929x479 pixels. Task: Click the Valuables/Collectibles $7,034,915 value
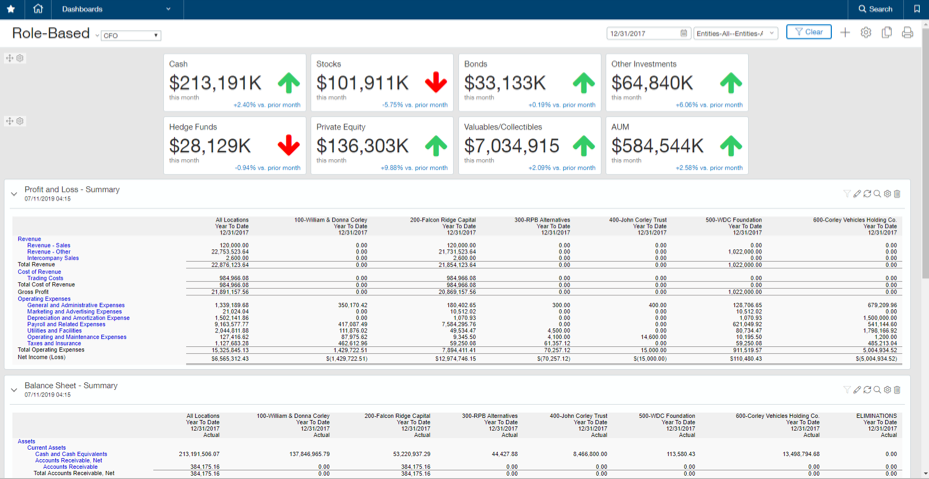(511, 146)
